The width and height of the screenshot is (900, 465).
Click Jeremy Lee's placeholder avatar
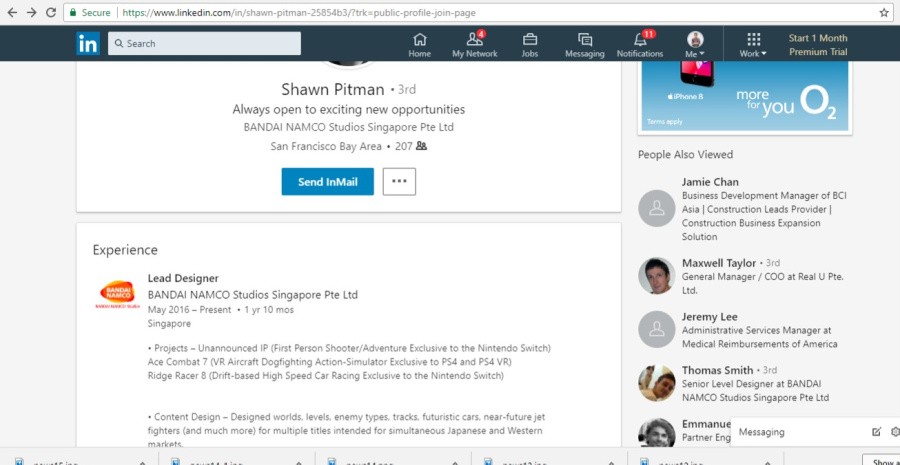(657, 330)
